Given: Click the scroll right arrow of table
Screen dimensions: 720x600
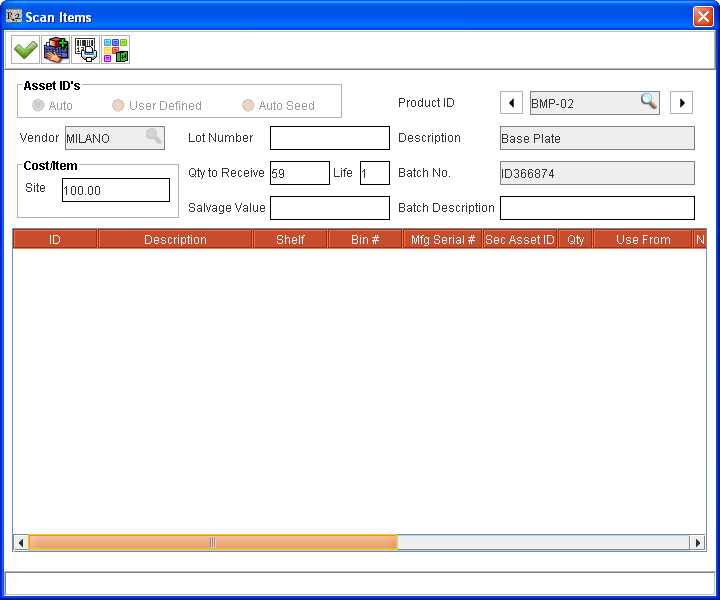Looking at the screenshot, I should [698, 542].
